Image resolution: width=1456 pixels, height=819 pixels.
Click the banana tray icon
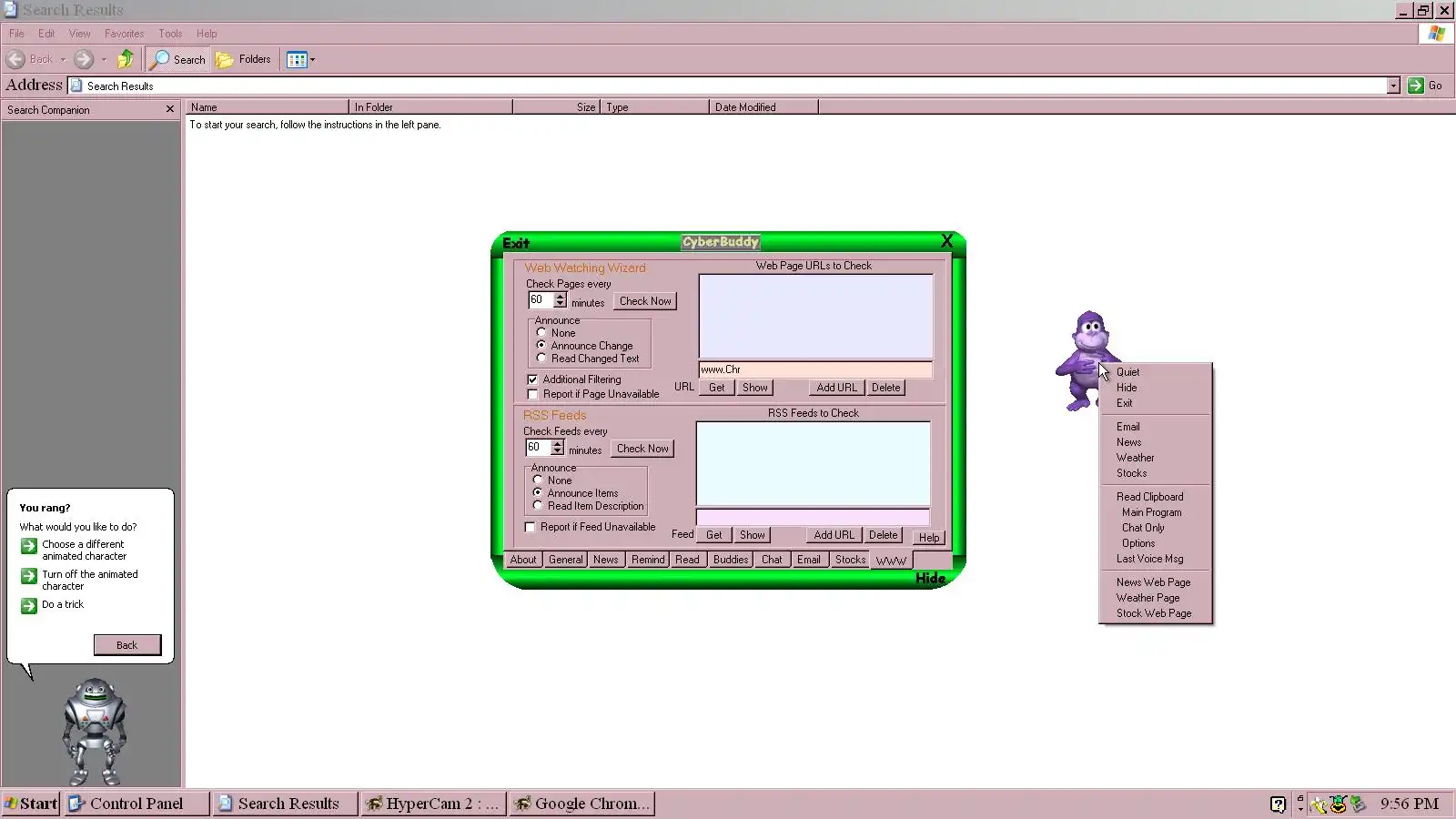pos(1318,804)
